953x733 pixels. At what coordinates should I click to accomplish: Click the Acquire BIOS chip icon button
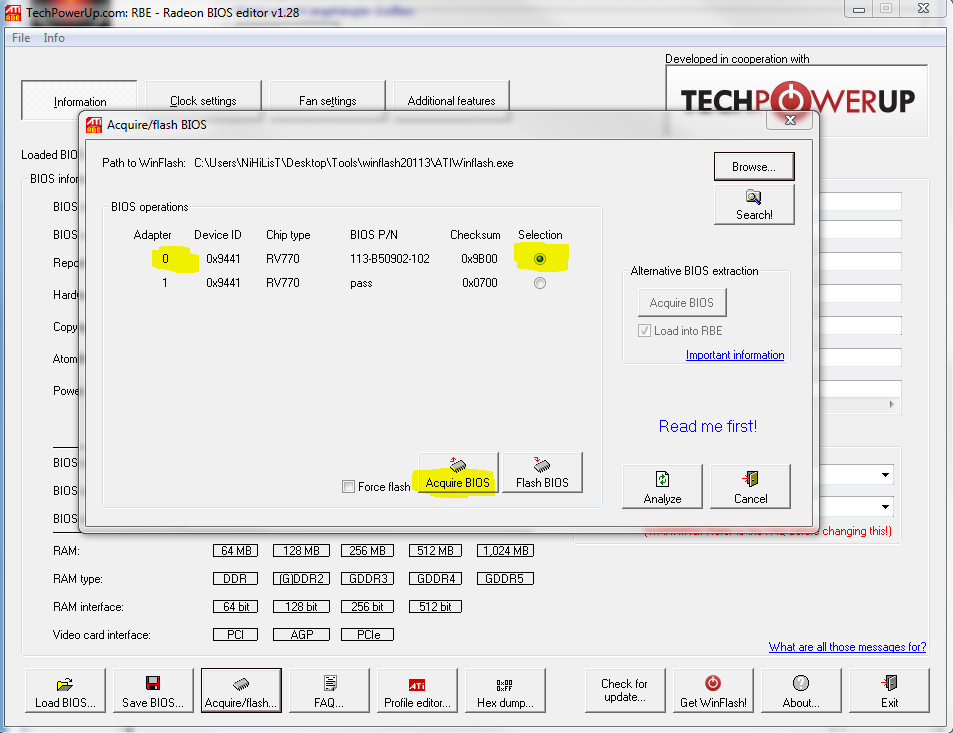point(458,473)
